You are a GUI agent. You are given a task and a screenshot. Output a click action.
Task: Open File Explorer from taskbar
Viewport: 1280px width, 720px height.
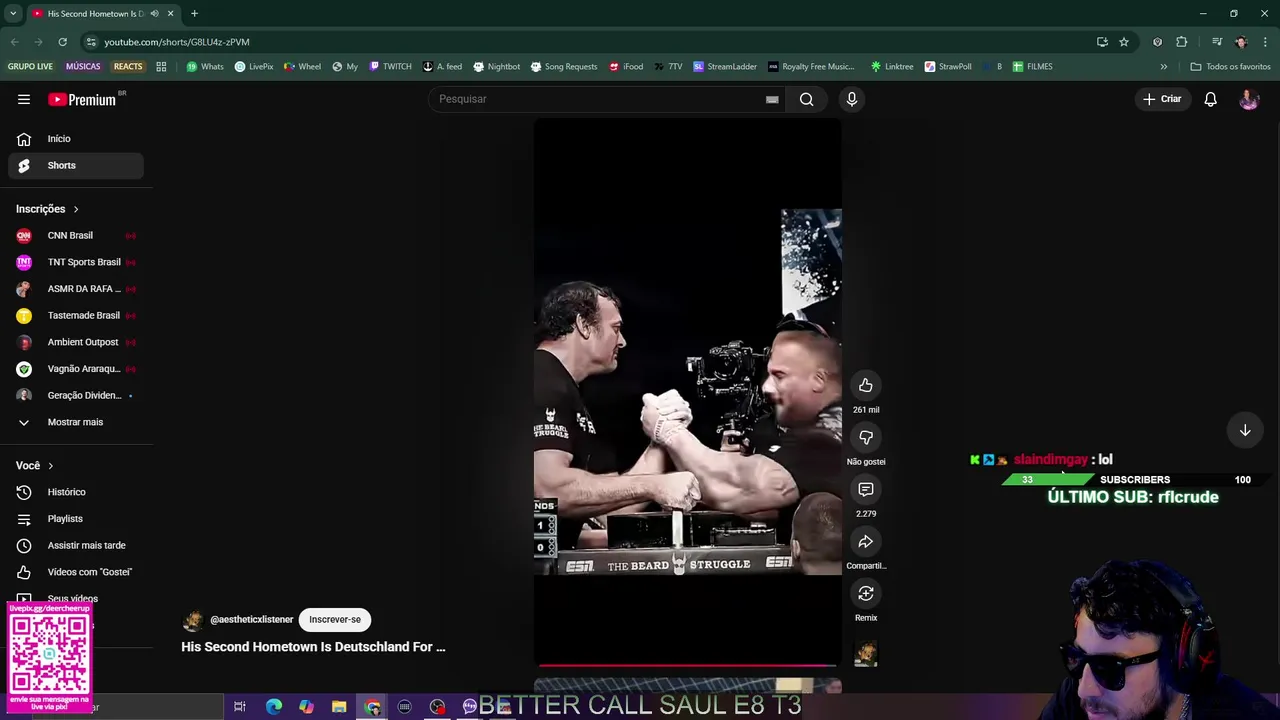[339, 707]
